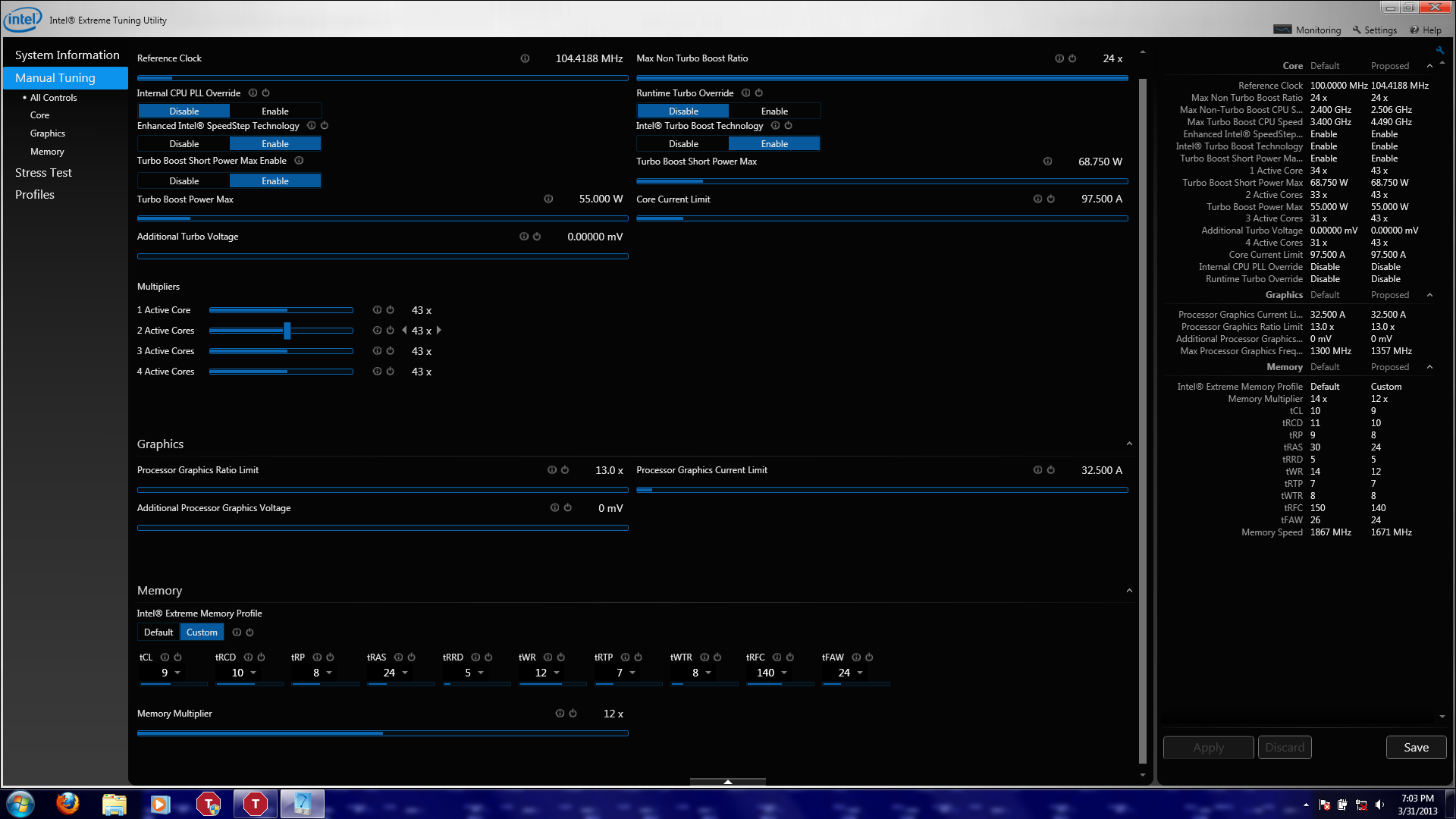The width and height of the screenshot is (1456, 819).
Task: Open Monitoring view
Action: coord(1307,30)
